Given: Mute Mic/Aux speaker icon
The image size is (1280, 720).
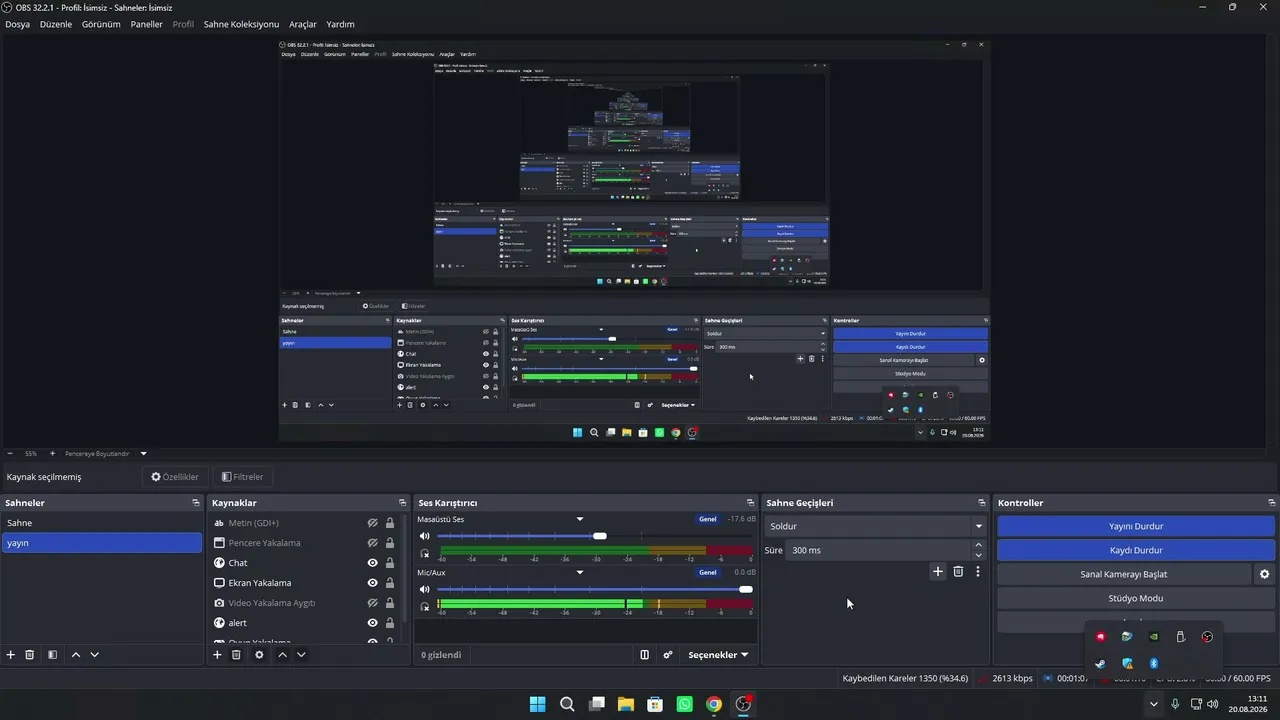Looking at the screenshot, I should [x=425, y=590].
